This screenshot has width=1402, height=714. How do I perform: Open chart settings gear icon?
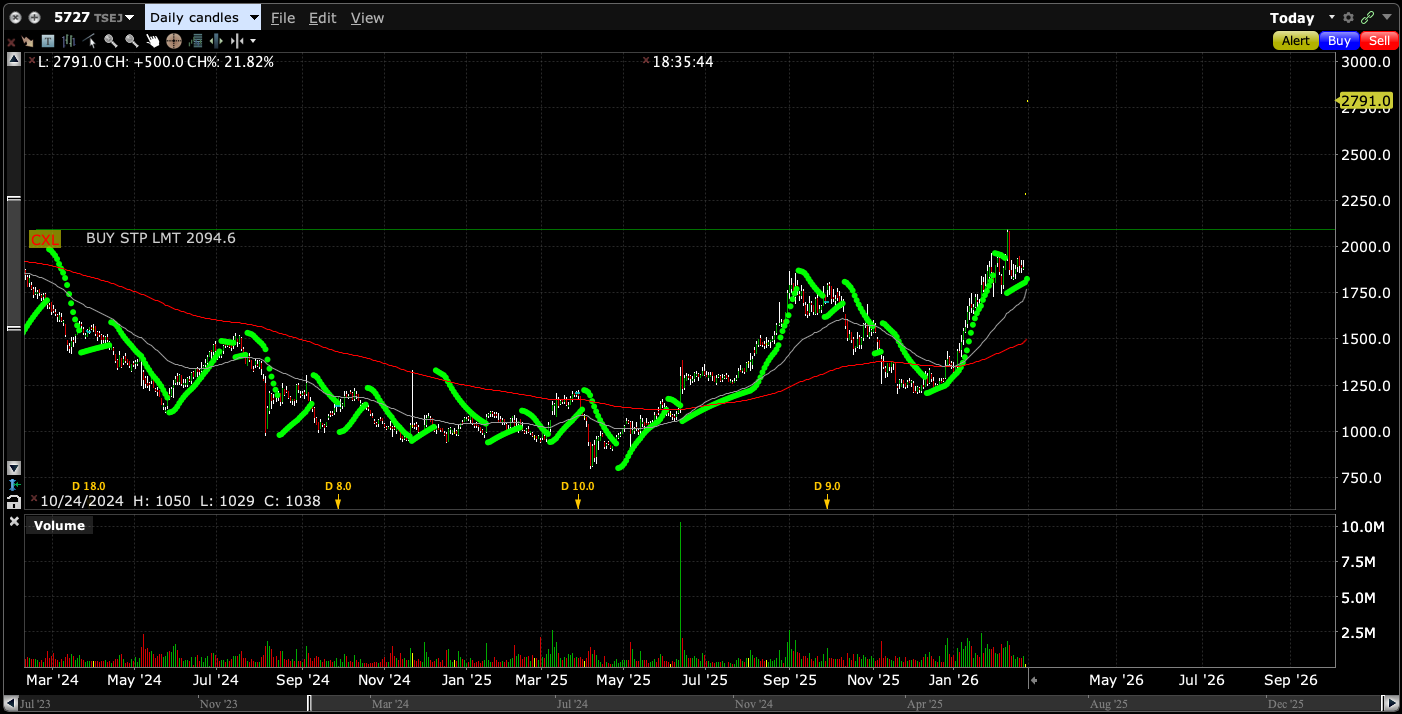[x=1348, y=18]
